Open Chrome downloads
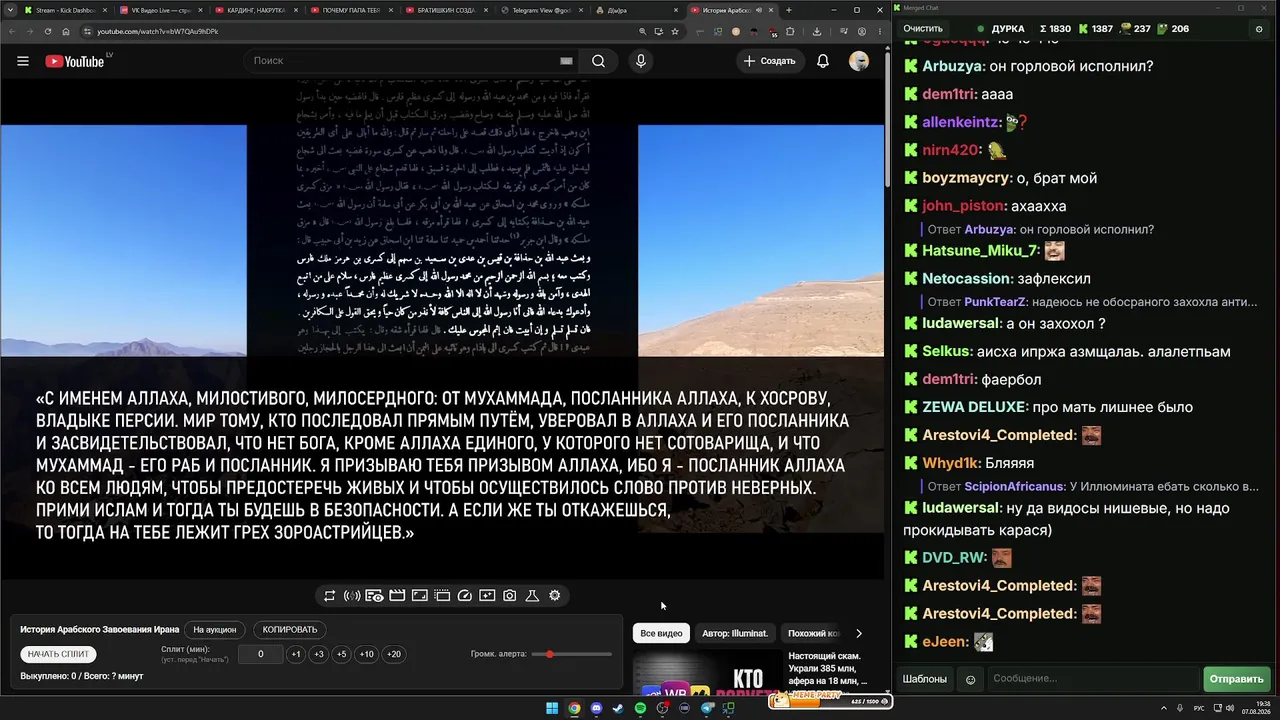This screenshot has height=720, width=1280. point(817,31)
